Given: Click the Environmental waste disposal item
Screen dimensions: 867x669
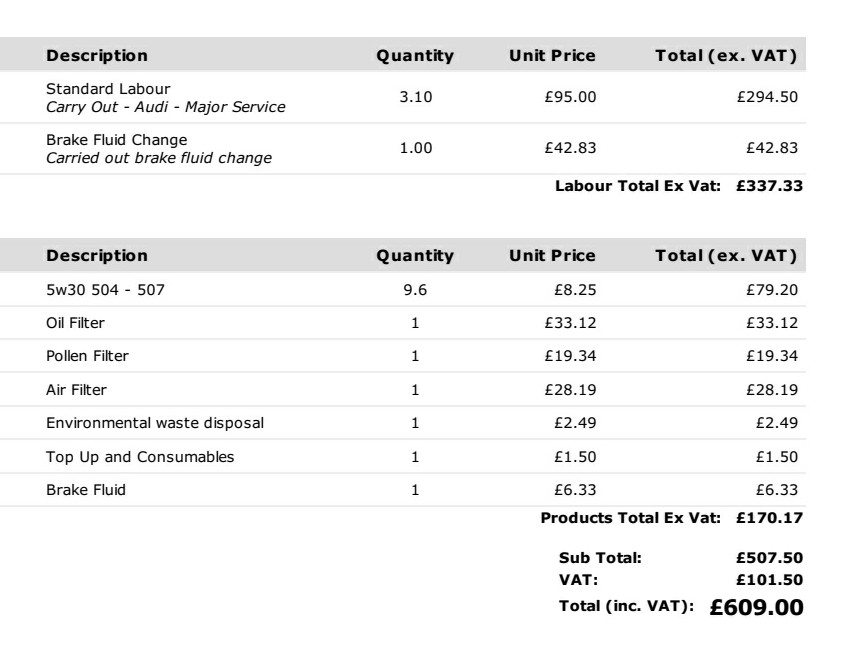Looking at the screenshot, I should pos(155,423).
